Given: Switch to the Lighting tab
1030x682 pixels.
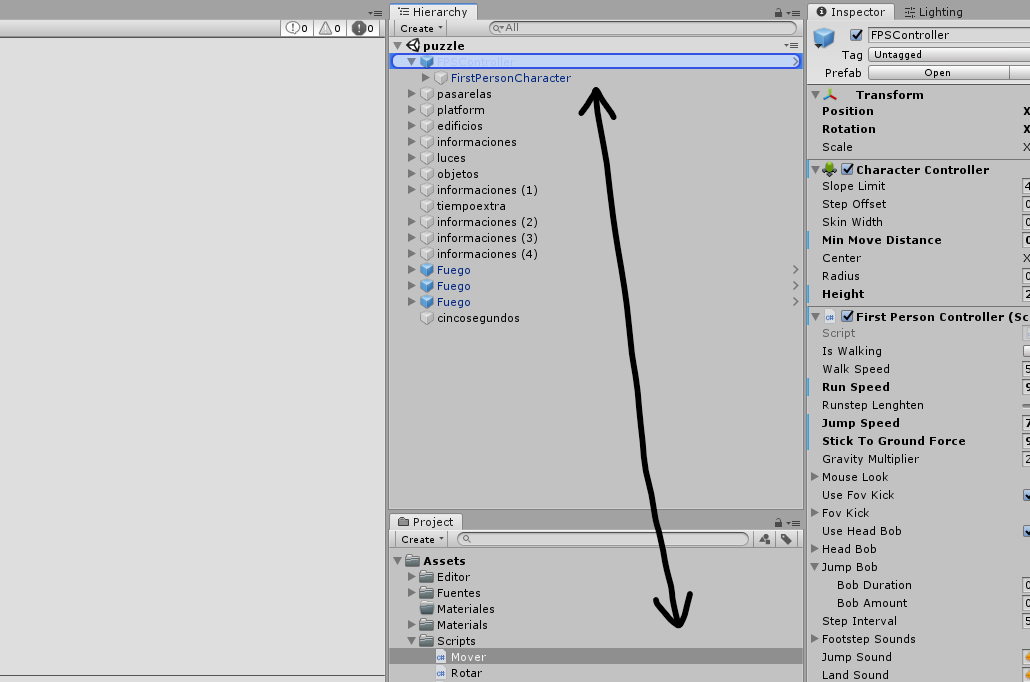Looking at the screenshot, I should click(x=933, y=12).
